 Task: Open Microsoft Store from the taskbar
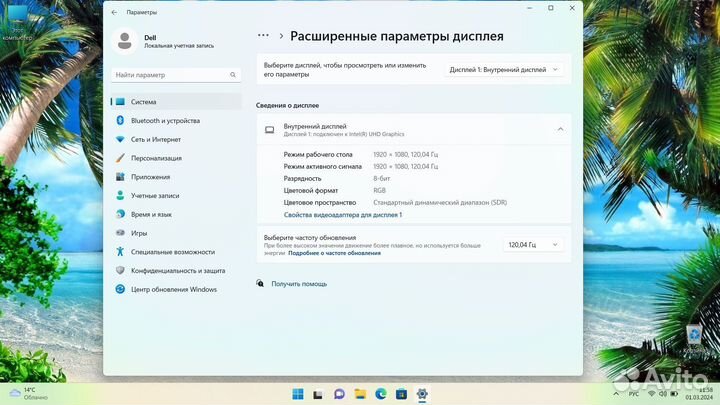click(401, 394)
